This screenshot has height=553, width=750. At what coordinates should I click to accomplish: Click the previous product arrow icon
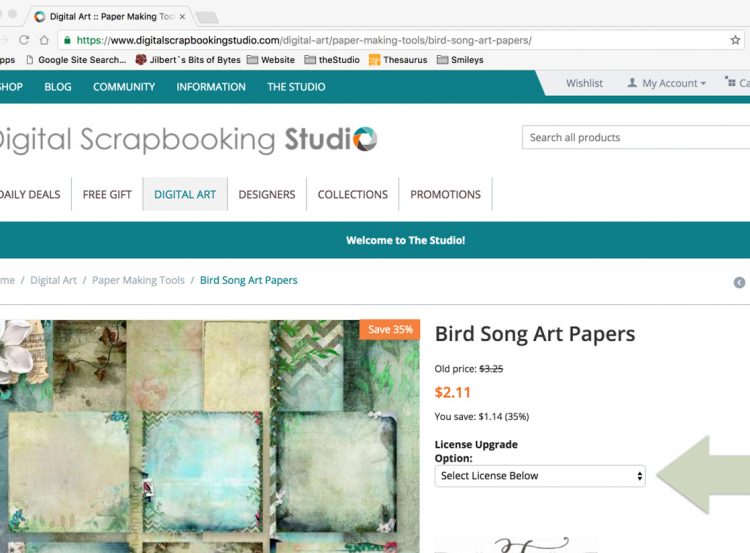(x=739, y=283)
